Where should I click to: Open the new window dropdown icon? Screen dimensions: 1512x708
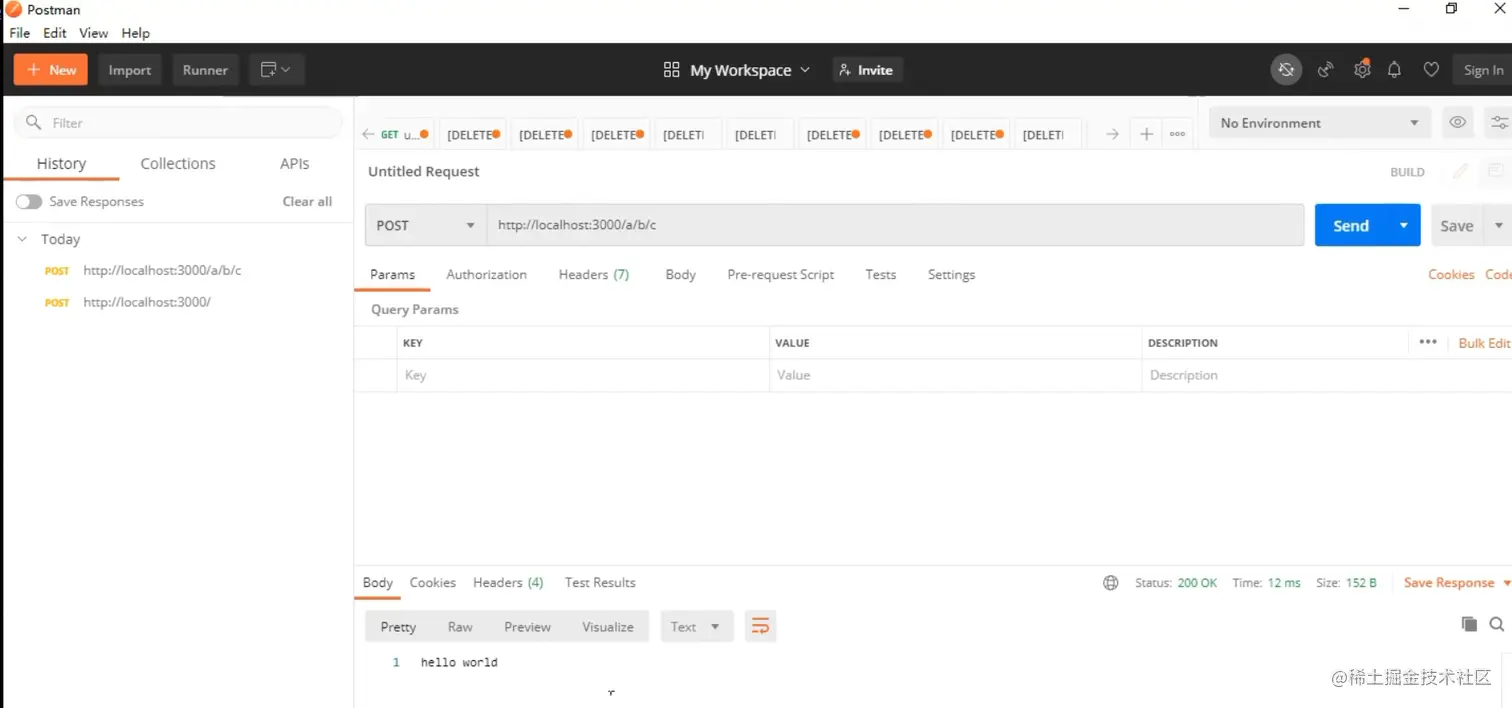[276, 70]
